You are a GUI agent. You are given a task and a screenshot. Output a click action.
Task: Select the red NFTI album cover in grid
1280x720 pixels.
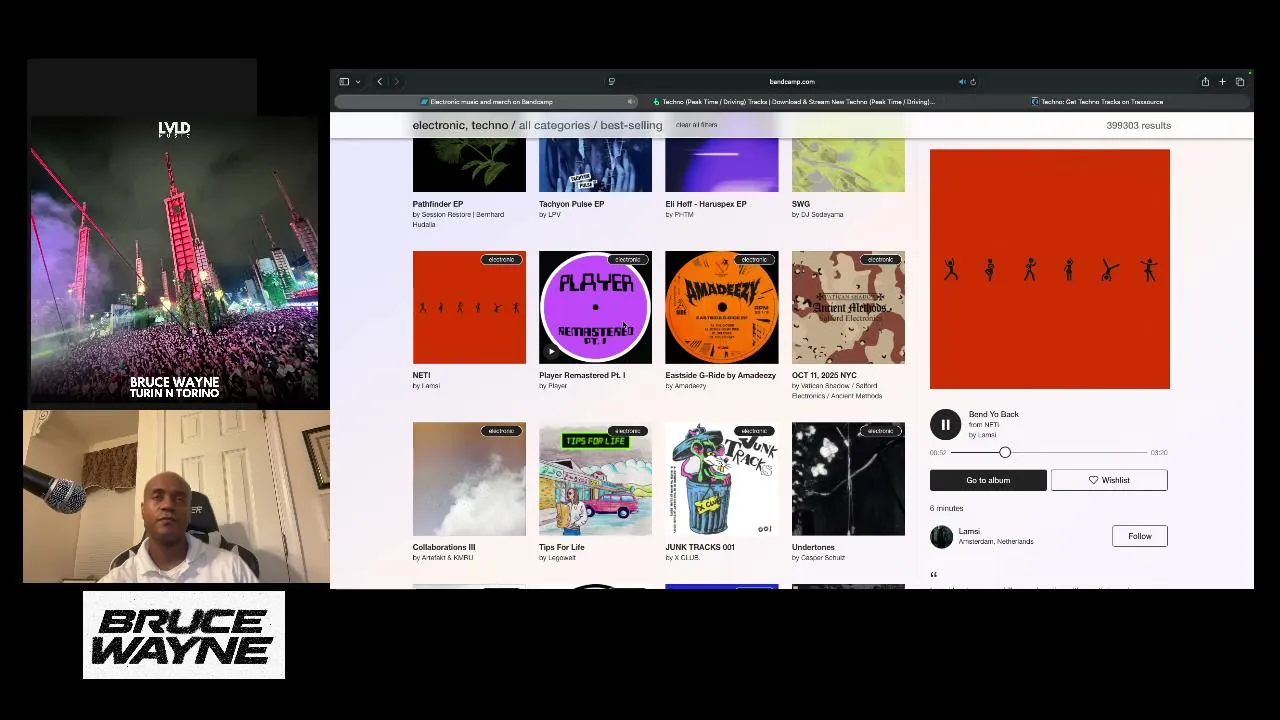(x=469, y=308)
